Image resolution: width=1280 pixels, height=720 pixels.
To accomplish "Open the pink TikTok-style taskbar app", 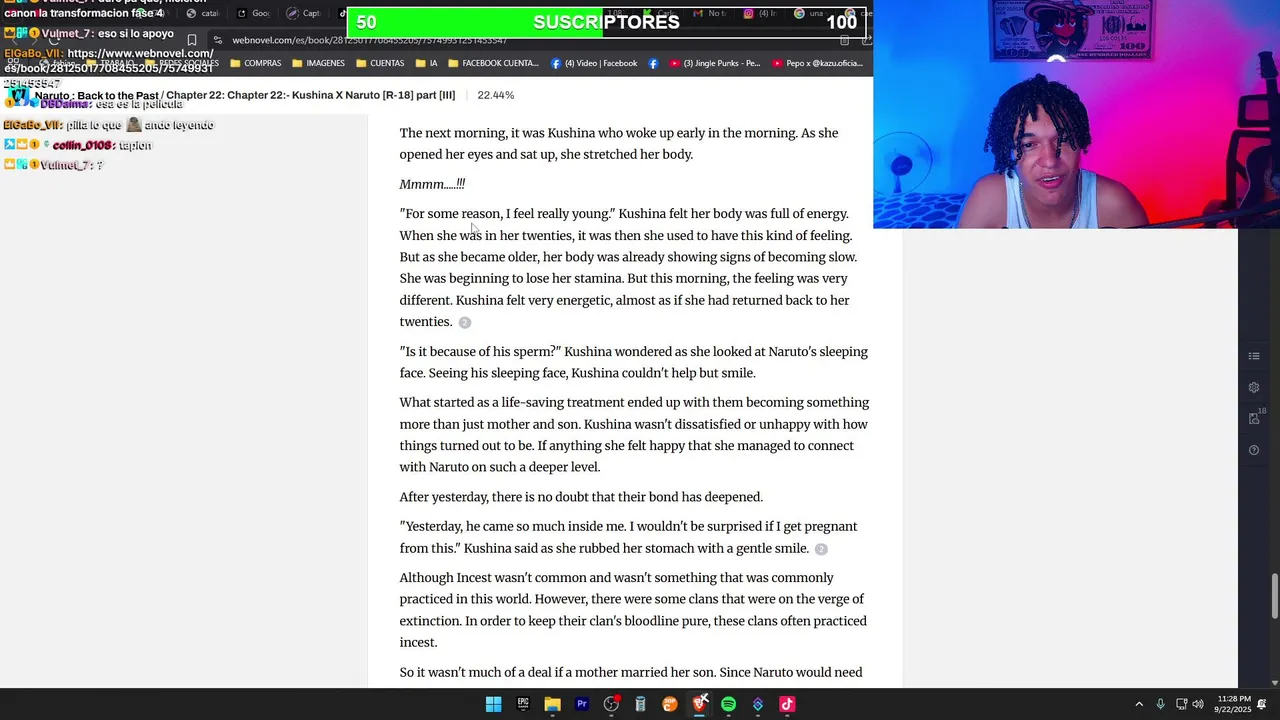I will click(x=787, y=704).
